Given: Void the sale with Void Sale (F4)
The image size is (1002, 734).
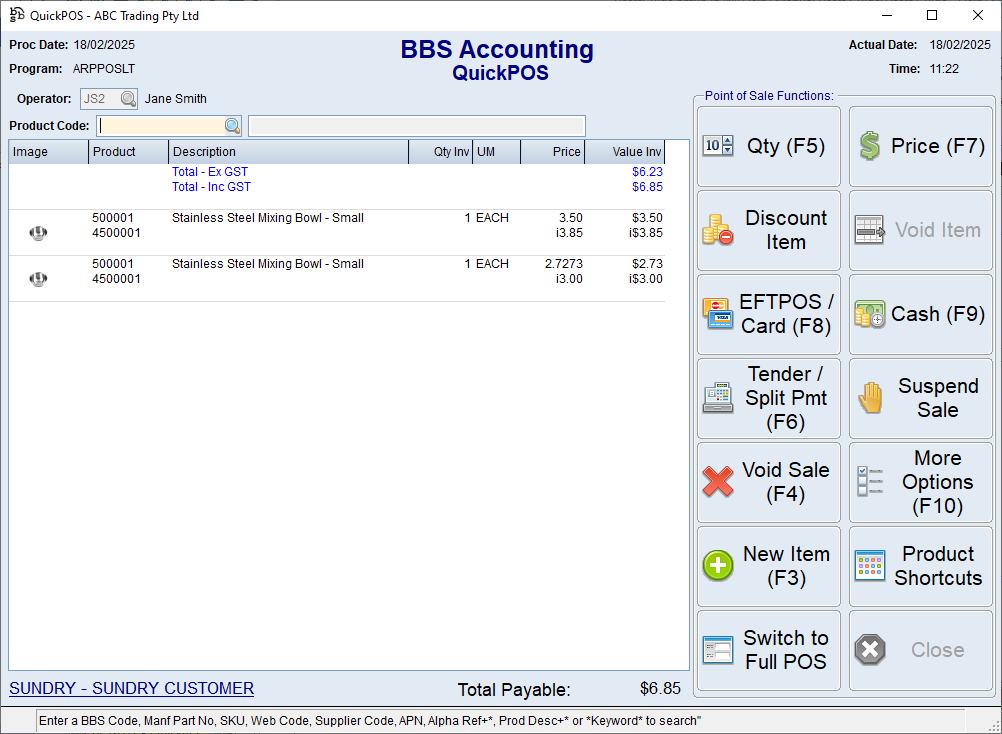Looking at the screenshot, I should click(x=768, y=482).
